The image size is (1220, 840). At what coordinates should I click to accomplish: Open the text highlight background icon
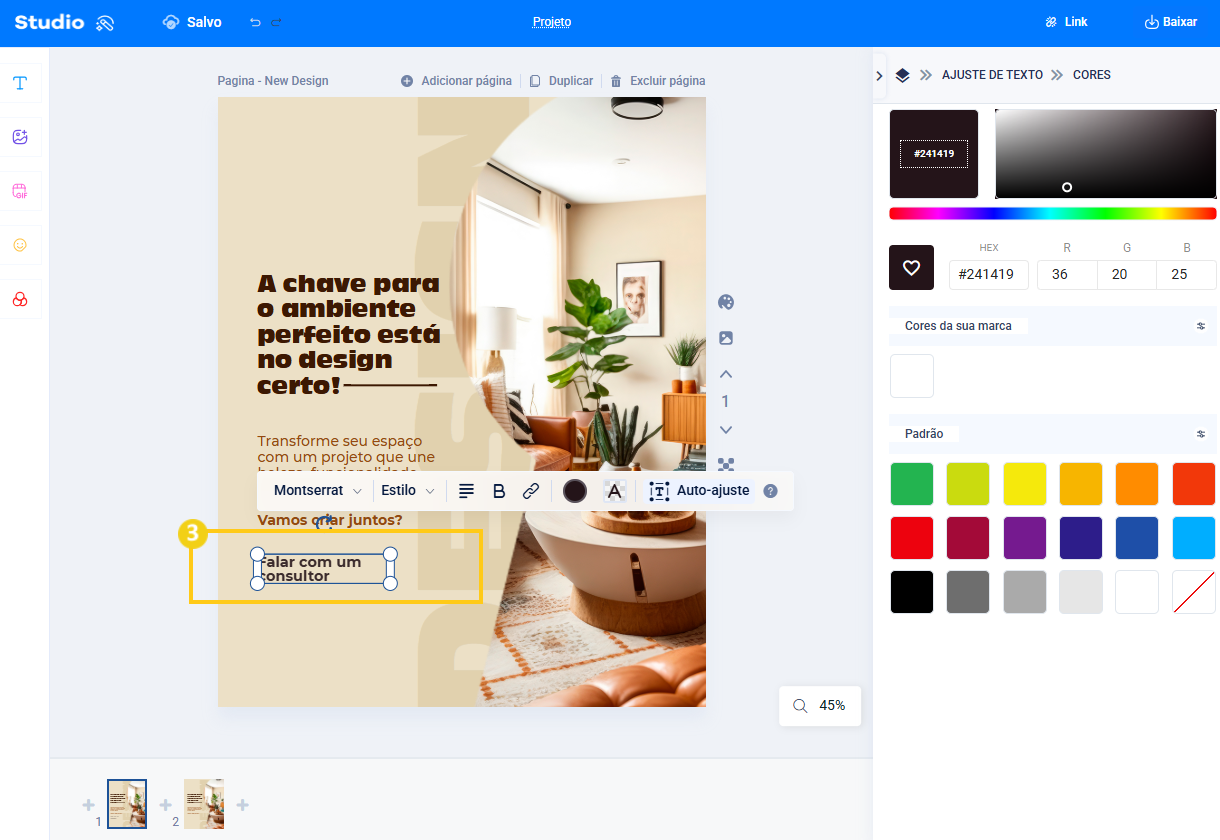point(614,491)
